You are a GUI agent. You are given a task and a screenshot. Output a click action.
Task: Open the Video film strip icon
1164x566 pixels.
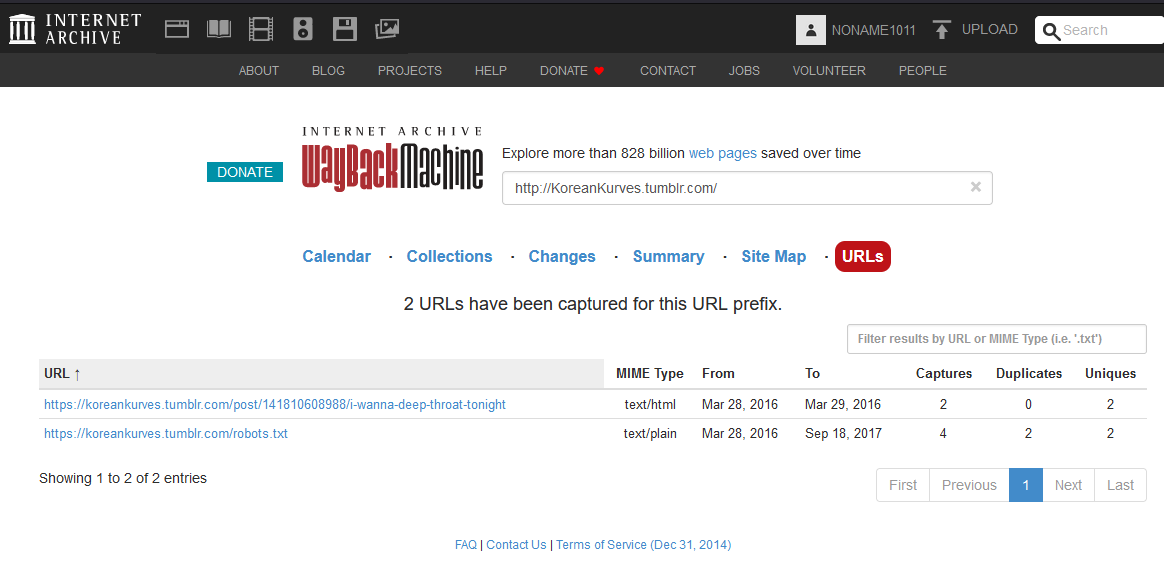coord(261,29)
